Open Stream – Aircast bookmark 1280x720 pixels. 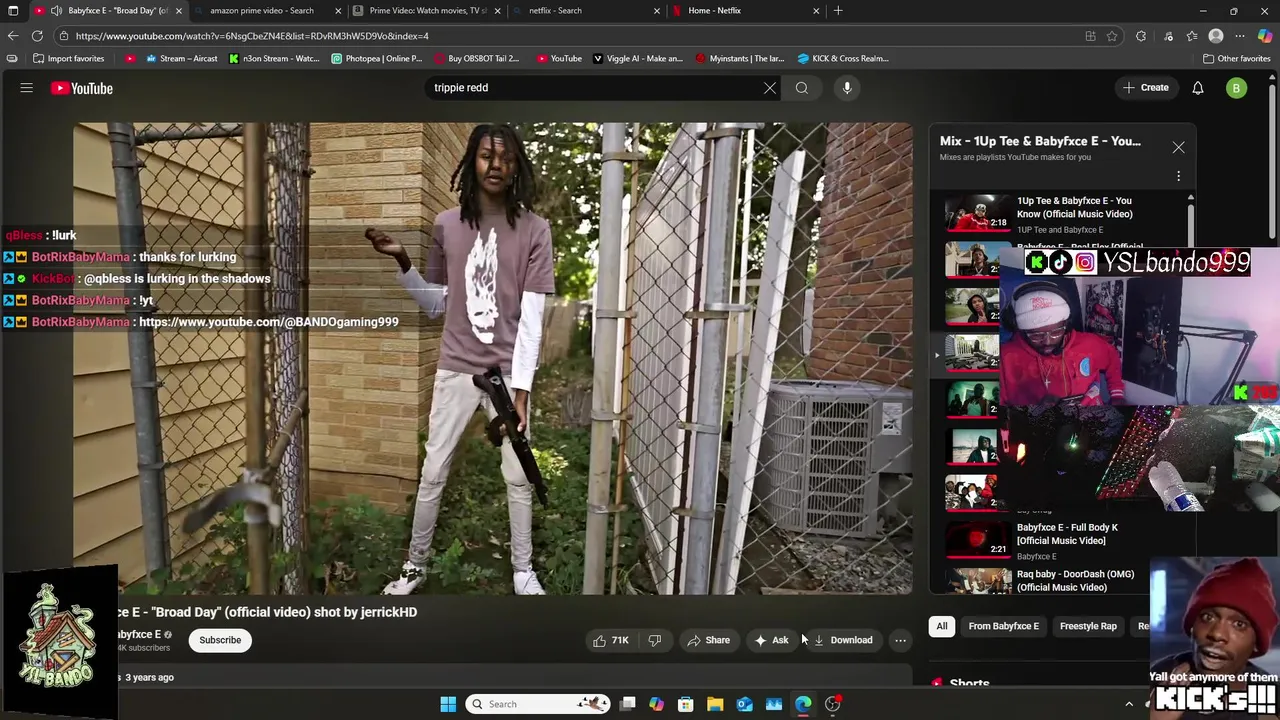click(181, 59)
